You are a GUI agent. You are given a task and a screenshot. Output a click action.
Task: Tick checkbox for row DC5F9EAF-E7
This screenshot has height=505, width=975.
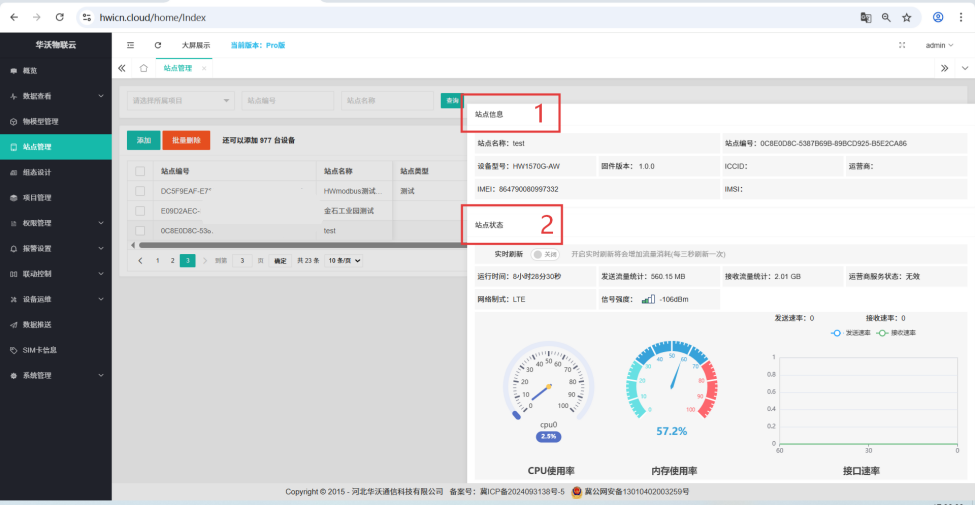pyautogui.click(x=140, y=191)
